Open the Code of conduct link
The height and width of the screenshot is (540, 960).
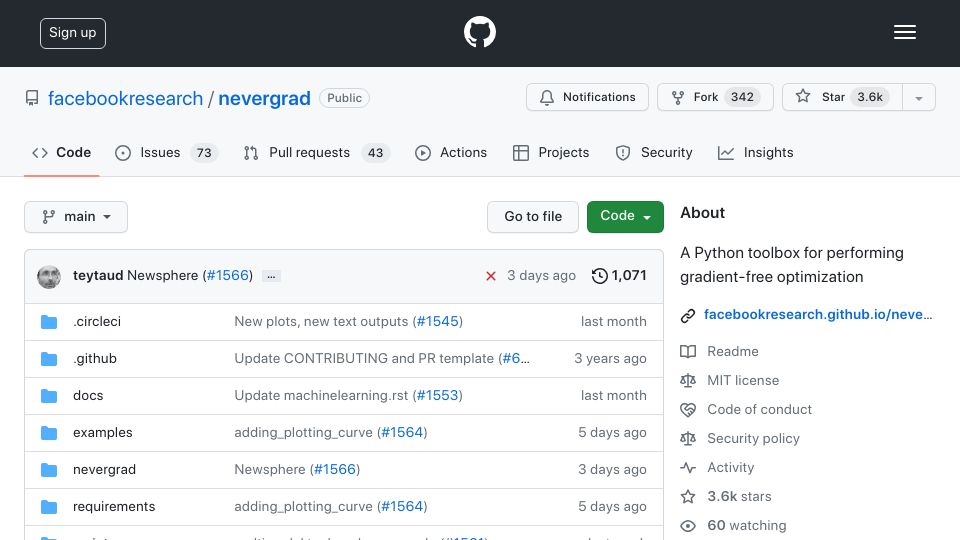coord(759,410)
